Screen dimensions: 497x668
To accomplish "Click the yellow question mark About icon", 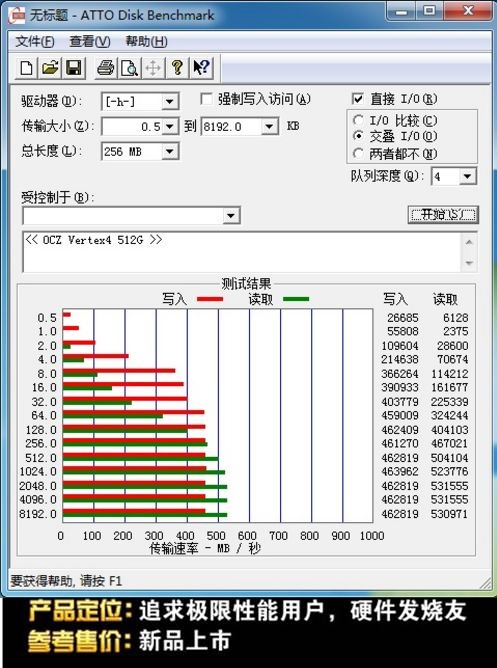I will pyautogui.click(x=177, y=68).
